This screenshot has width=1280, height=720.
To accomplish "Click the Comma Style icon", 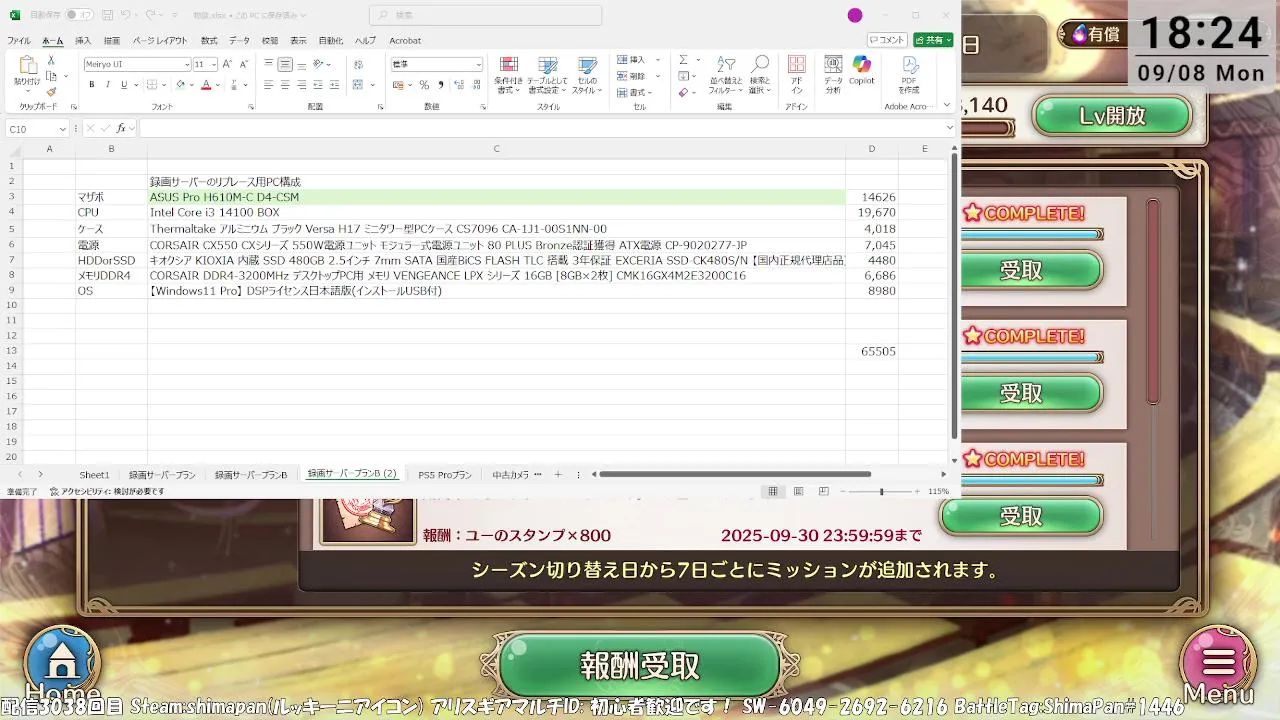I will (x=439, y=85).
